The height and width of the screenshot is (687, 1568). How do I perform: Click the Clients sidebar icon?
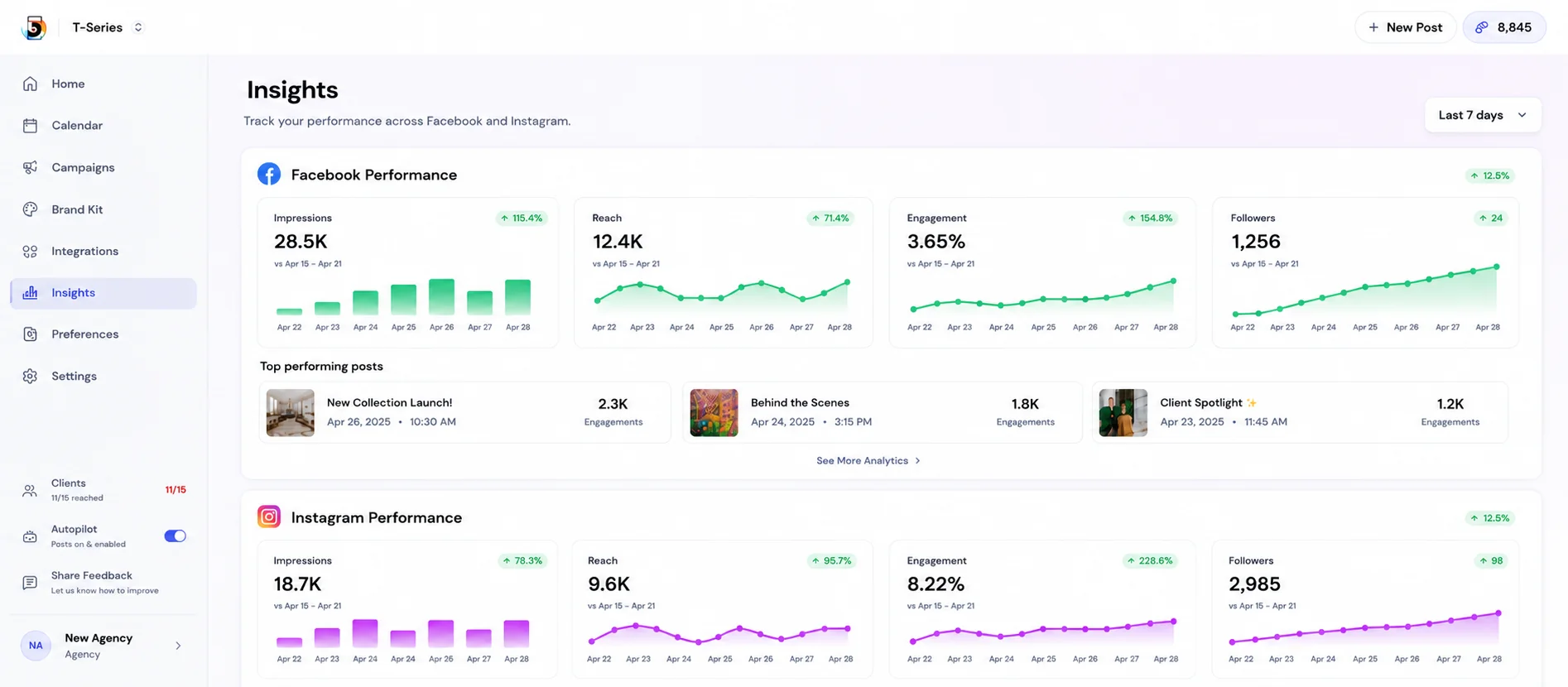pyautogui.click(x=30, y=490)
